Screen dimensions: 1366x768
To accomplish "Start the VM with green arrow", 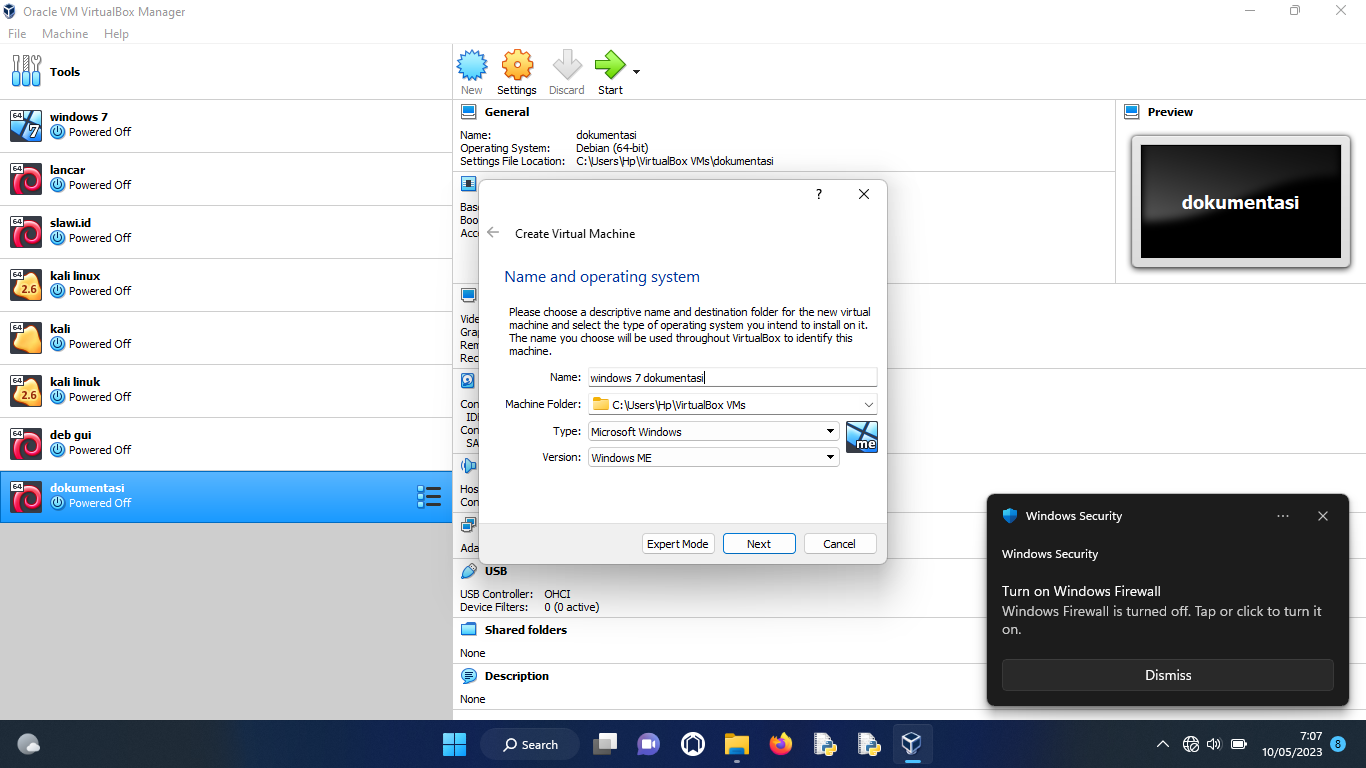I will click(x=609, y=66).
